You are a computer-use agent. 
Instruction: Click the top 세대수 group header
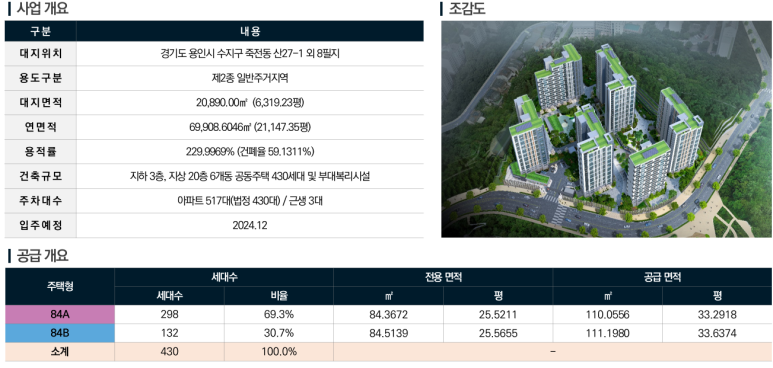pos(224,277)
